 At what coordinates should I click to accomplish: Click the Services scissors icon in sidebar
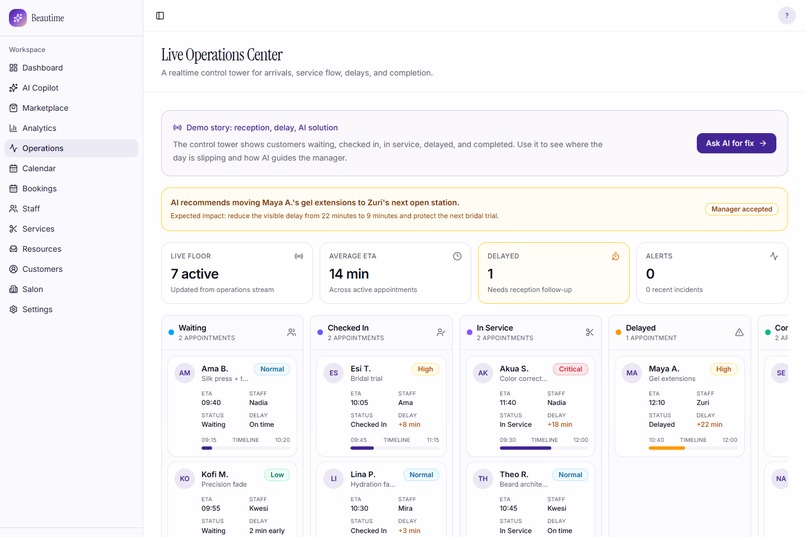point(13,229)
